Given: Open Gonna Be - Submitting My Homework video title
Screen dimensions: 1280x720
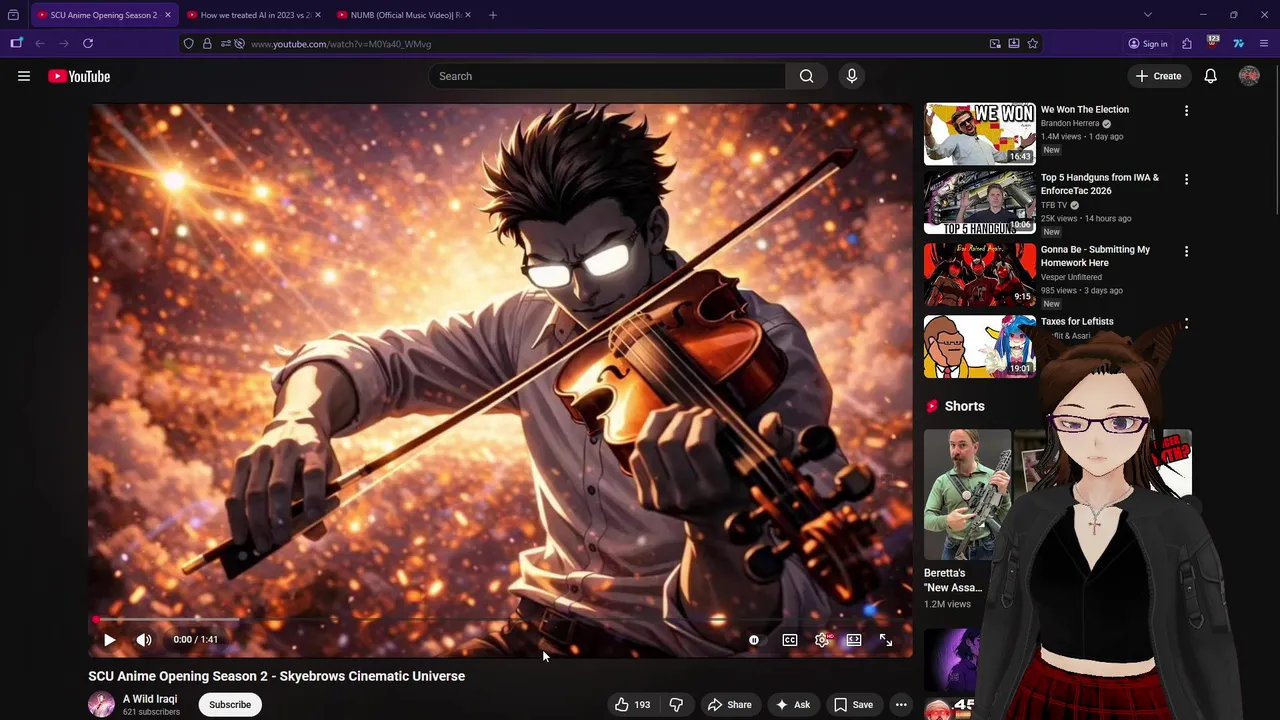Looking at the screenshot, I should tap(1095, 256).
